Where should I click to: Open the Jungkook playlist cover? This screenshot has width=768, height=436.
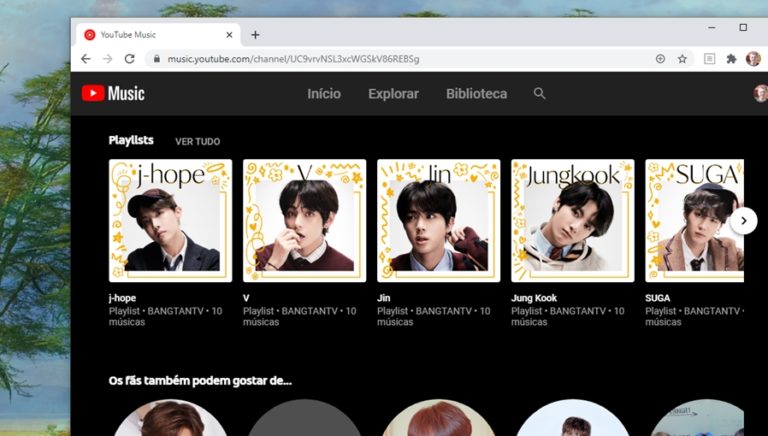click(573, 220)
